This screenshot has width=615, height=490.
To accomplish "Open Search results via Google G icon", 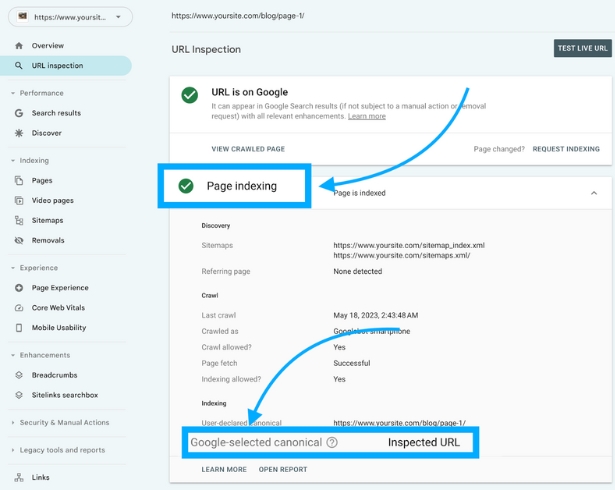I will [19, 113].
